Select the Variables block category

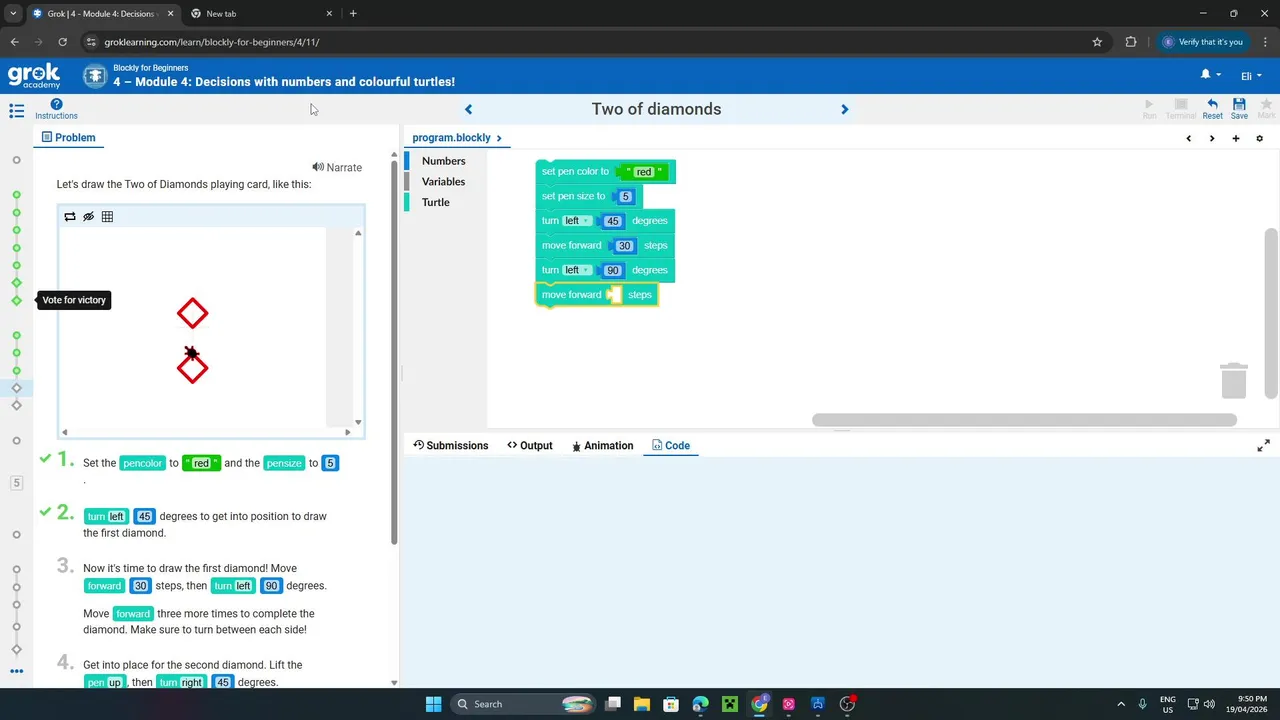[x=443, y=182]
